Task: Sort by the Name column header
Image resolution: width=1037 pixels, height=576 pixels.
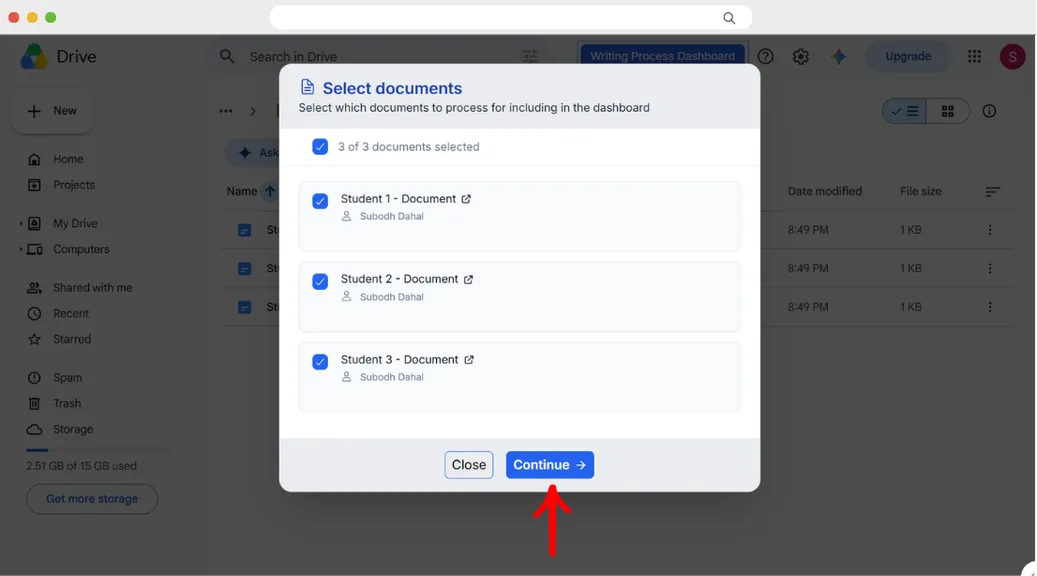Action: click(241, 191)
